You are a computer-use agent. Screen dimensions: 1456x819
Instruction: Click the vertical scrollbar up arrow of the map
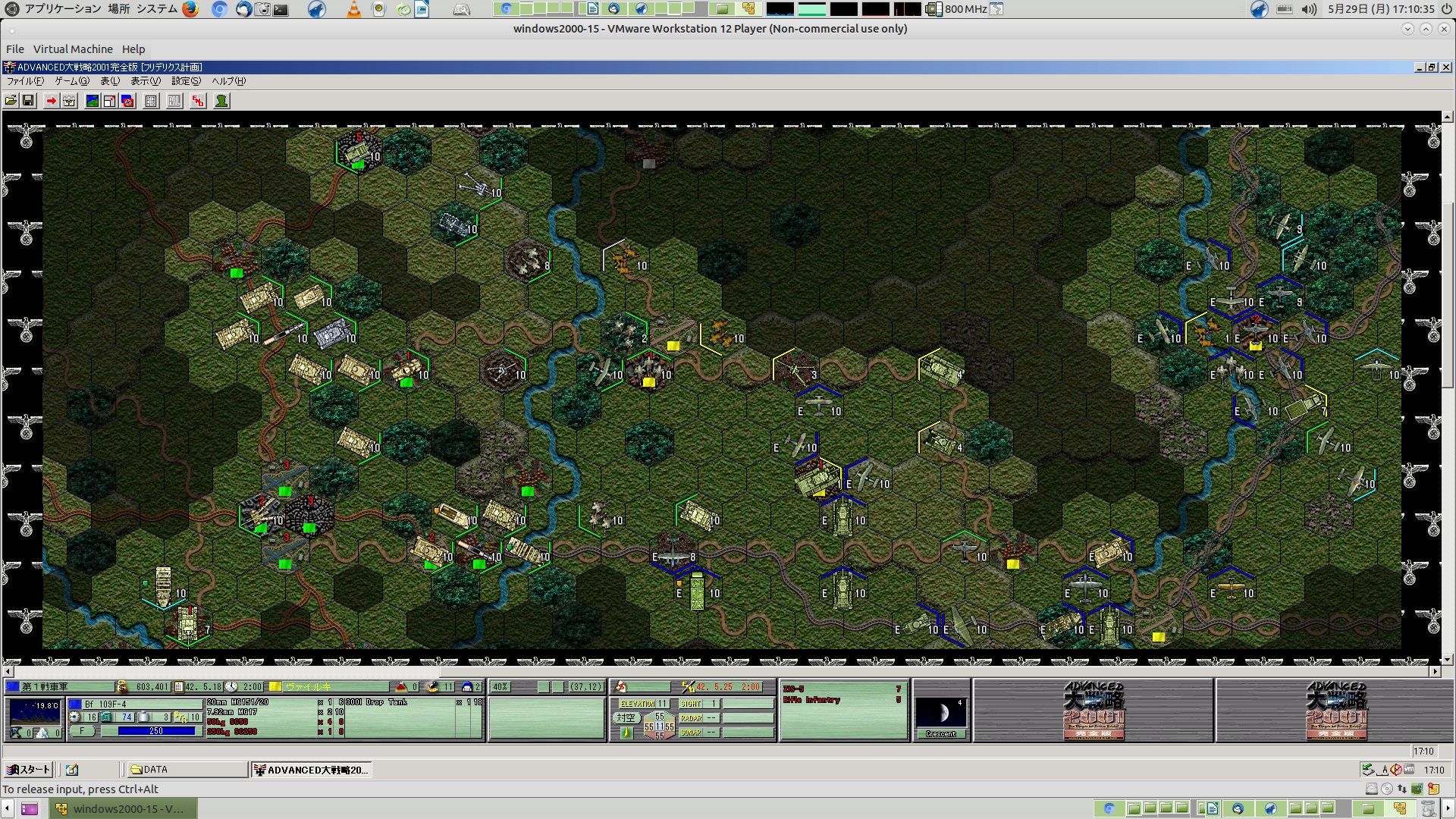(x=1448, y=118)
